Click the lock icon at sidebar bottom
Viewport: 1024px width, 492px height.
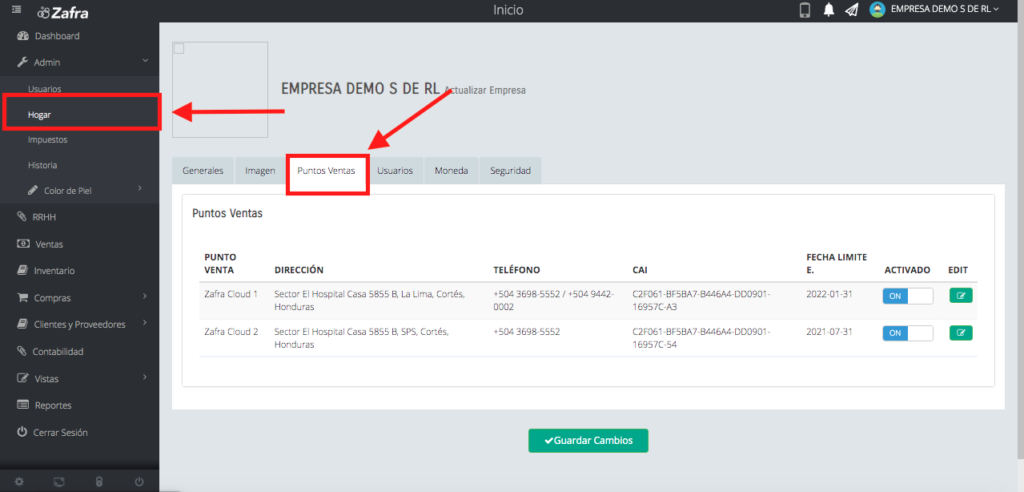coord(99,482)
